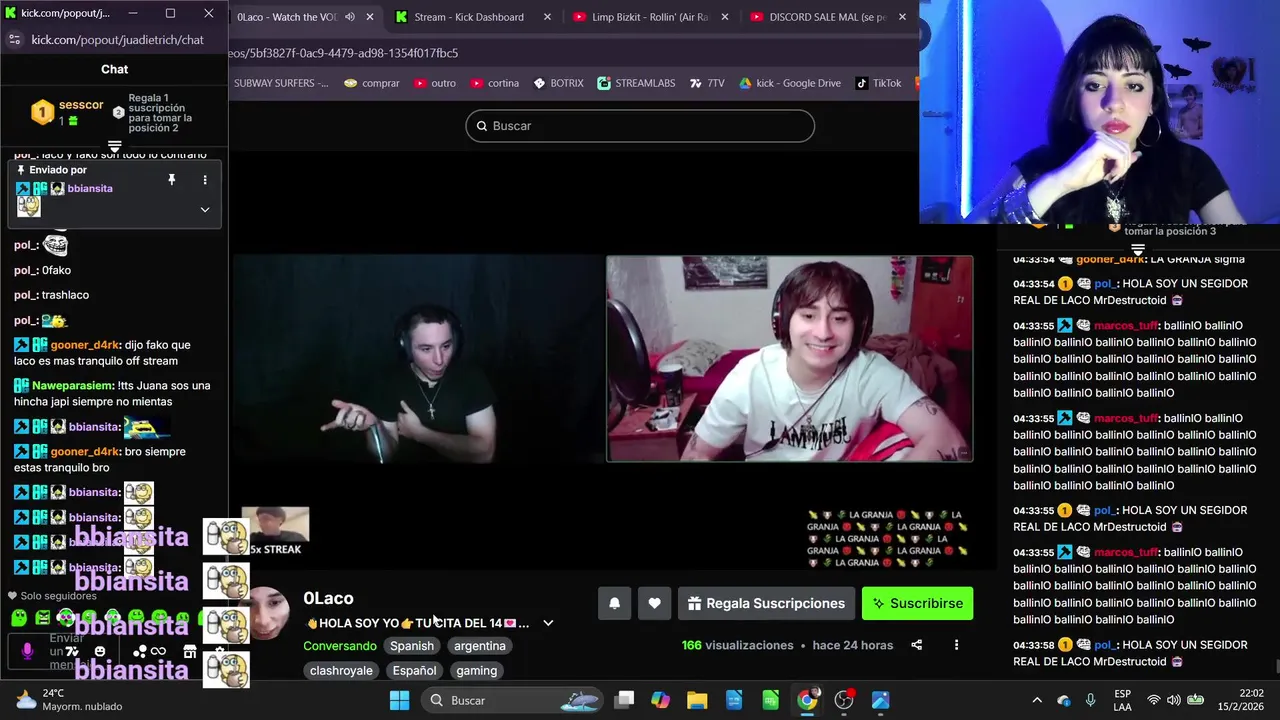
Task: Open kick - Google Drive bookmark
Action: 790,83
